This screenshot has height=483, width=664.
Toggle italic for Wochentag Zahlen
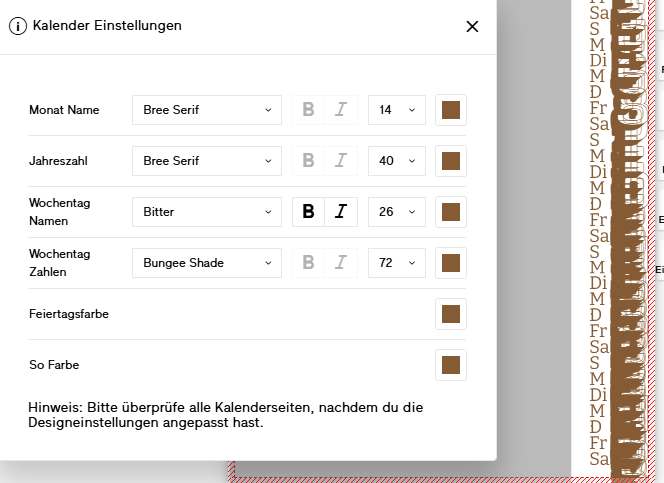(341, 263)
